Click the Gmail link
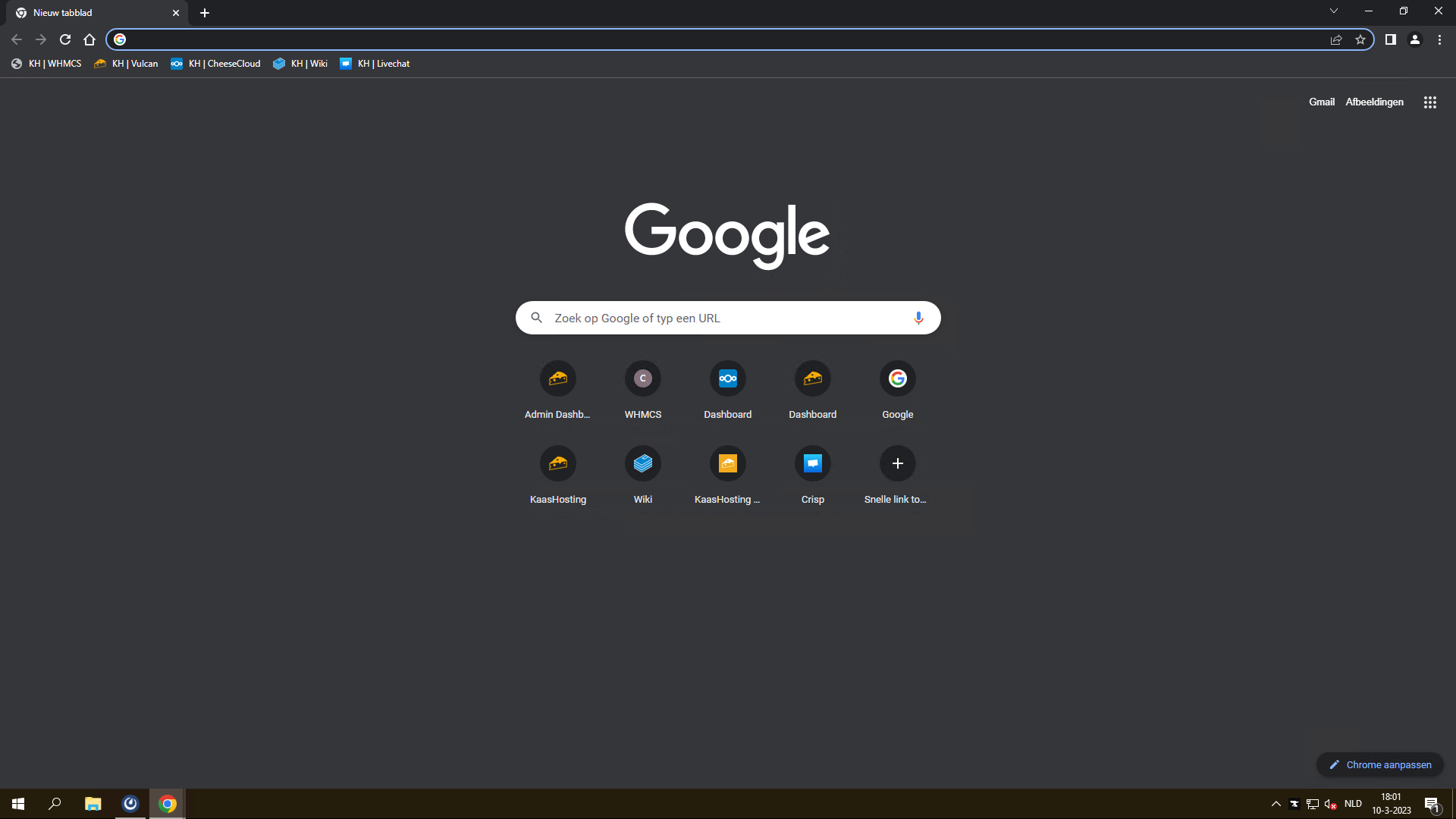Viewport: 1456px width, 819px height. 1321,102
